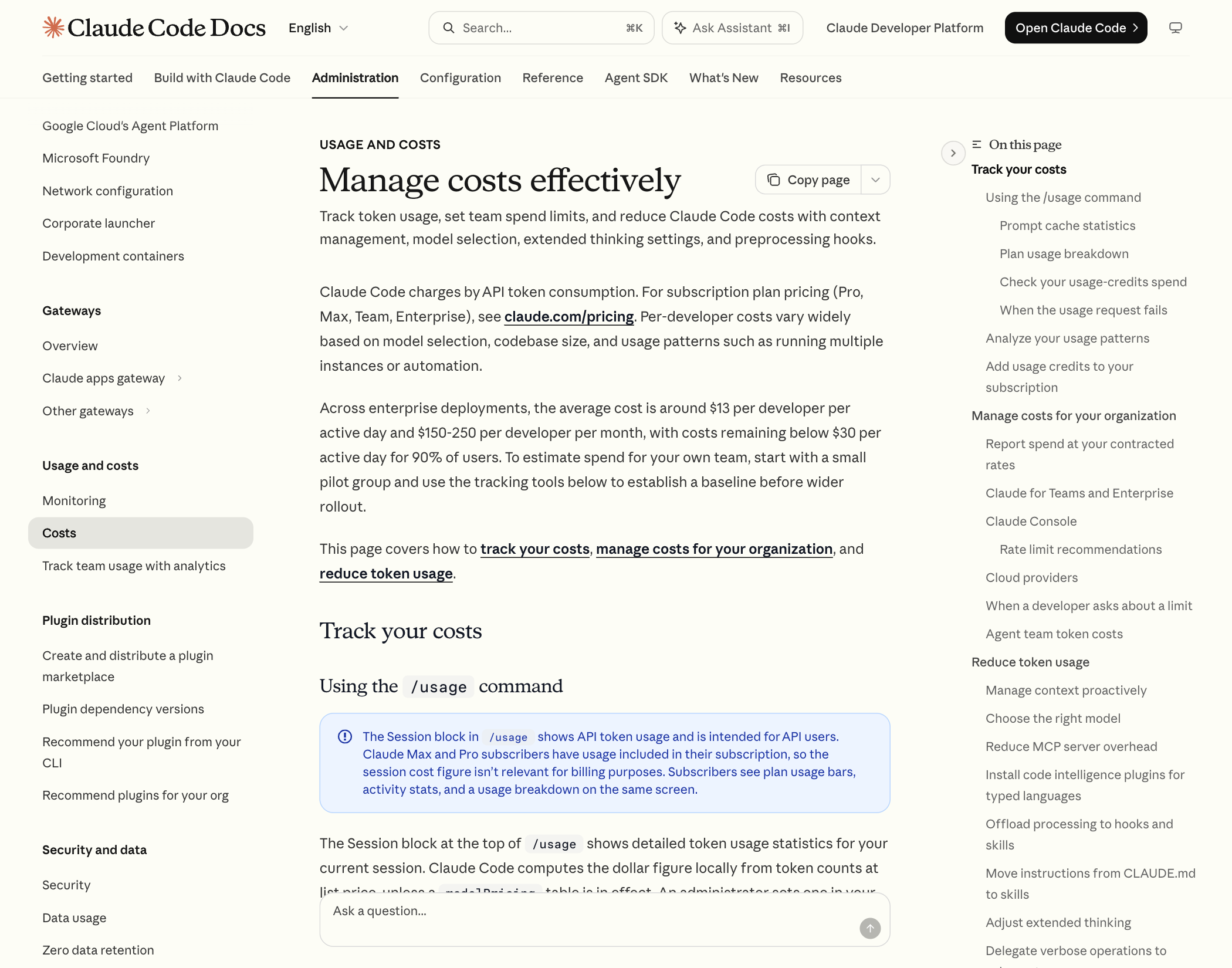The height and width of the screenshot is (968, 1232).
Task: Focus the Search input field
Action: 541,28
